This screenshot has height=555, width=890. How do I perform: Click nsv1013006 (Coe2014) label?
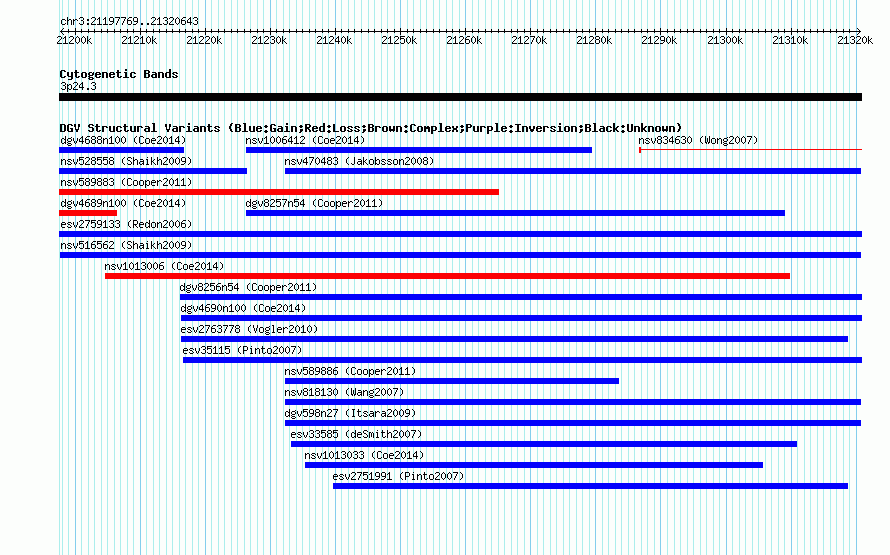pos(164,266)
